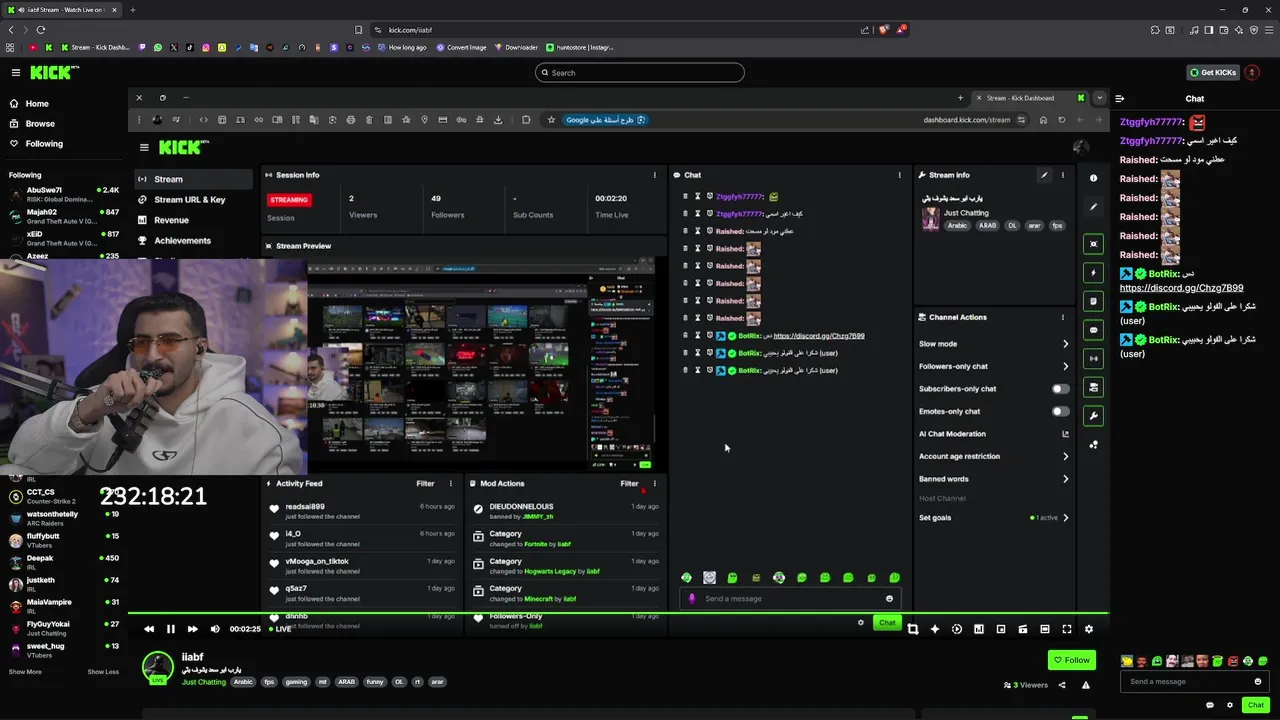Expand Account age restriction
Screen dimensions: 1280x720
(1065, 456)
